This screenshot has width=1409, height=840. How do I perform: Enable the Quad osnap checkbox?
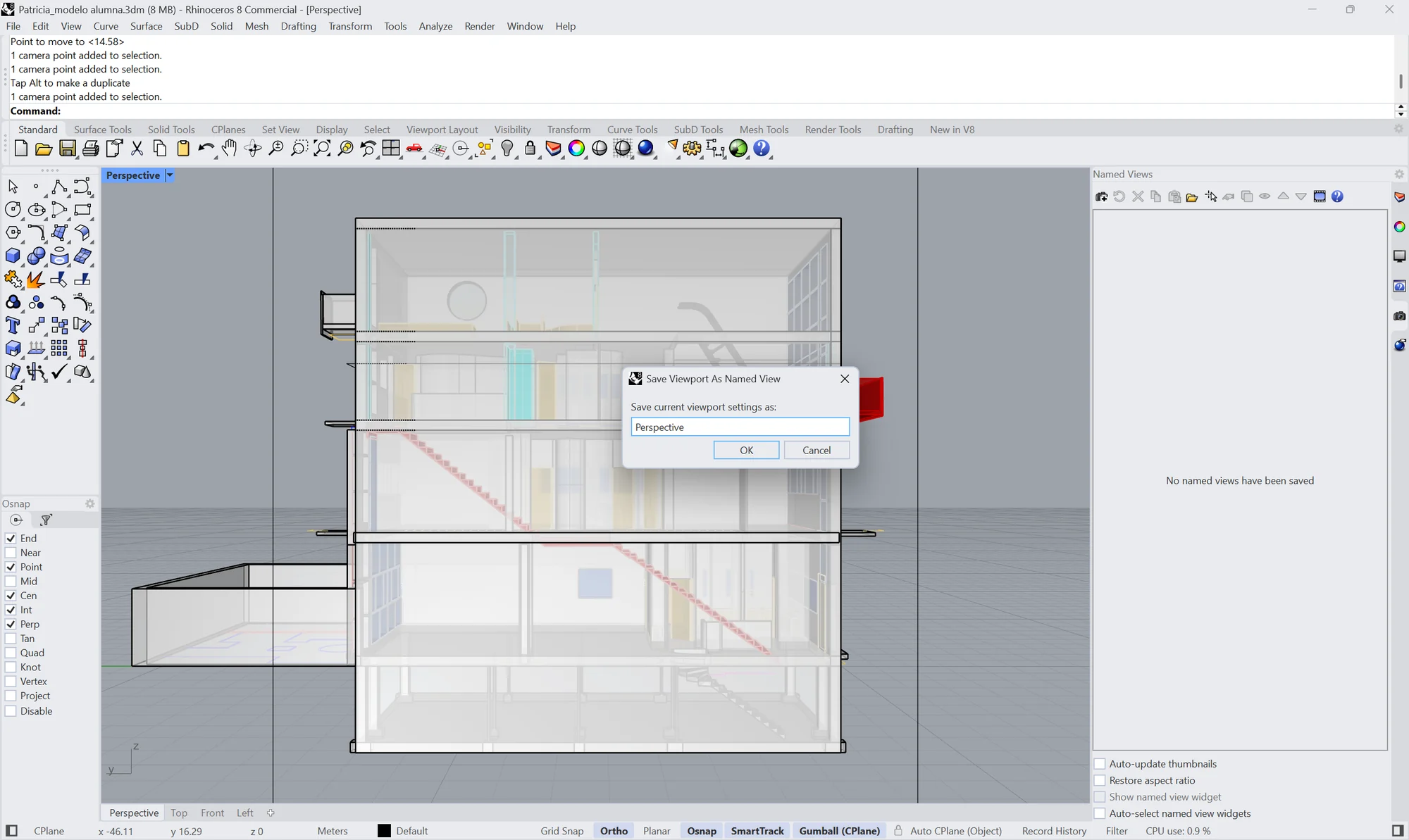(11, 653)
